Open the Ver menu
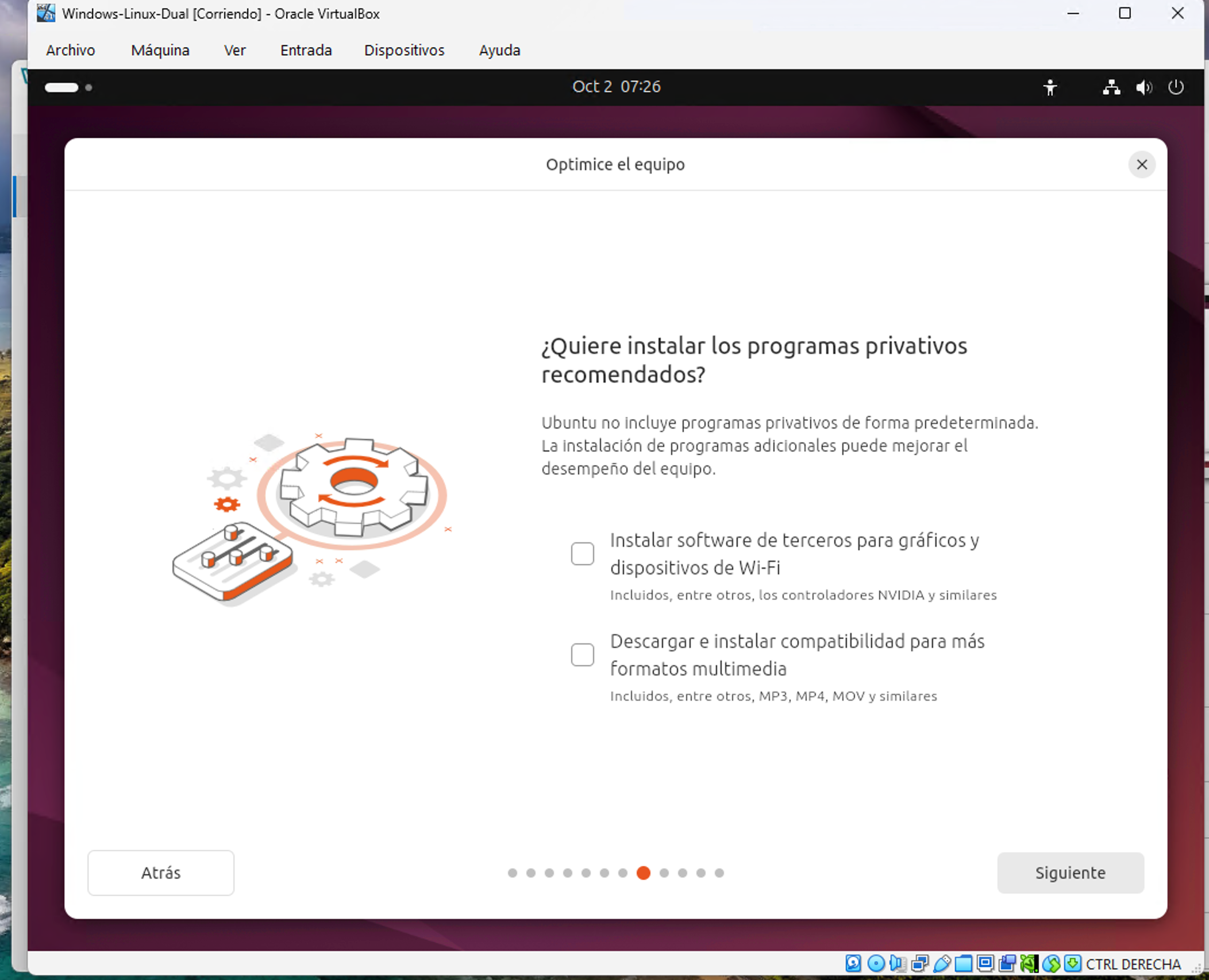Screen dimensions: 1209x980 pos(234,50)
